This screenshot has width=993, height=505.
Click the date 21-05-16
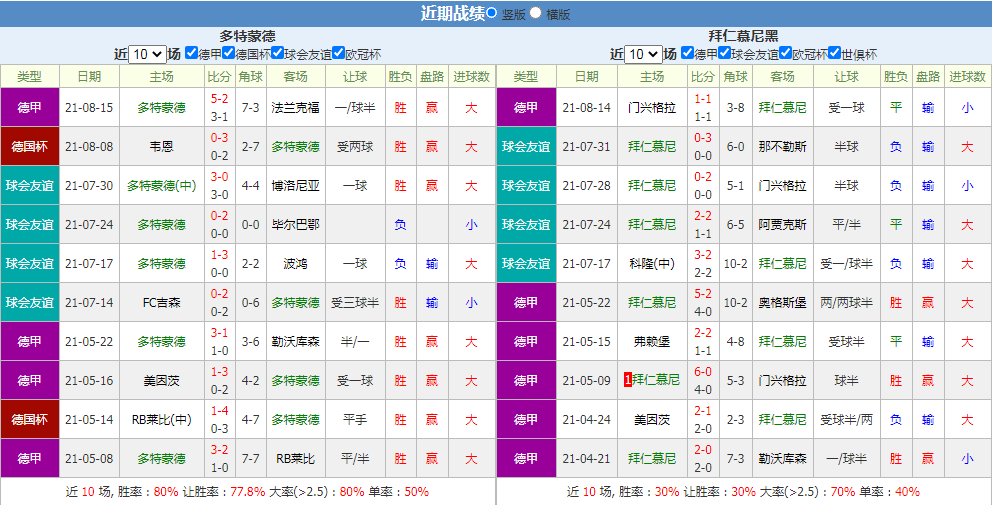click(89, 380)
